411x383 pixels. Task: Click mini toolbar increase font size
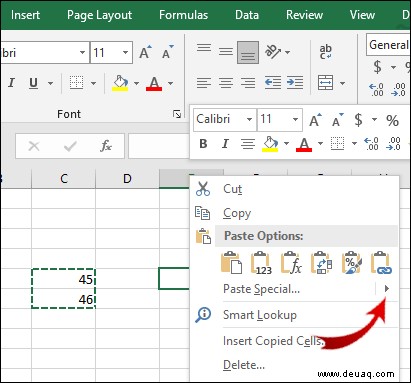pos(315,120)
